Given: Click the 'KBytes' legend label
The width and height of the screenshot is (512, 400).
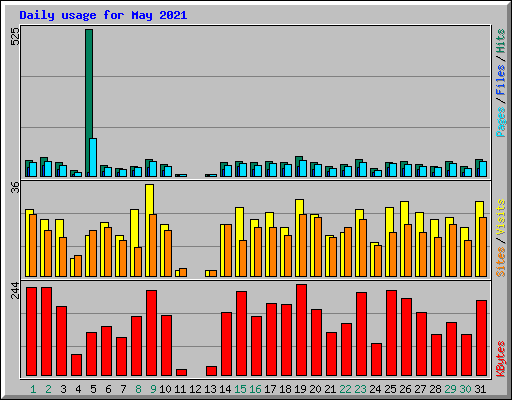Looking at the screenshot, I should click(x=501, y=359).
